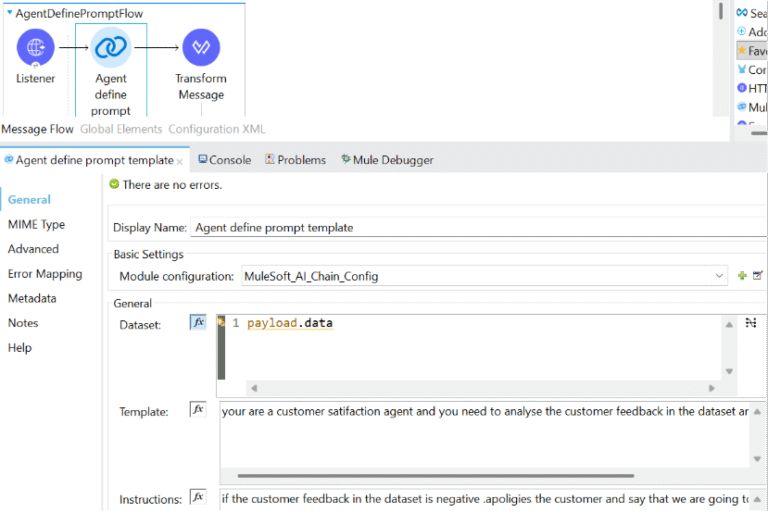Add a new module configuration with plus icon
Viewport: 768px width, 512px height.
coord(742,276)
